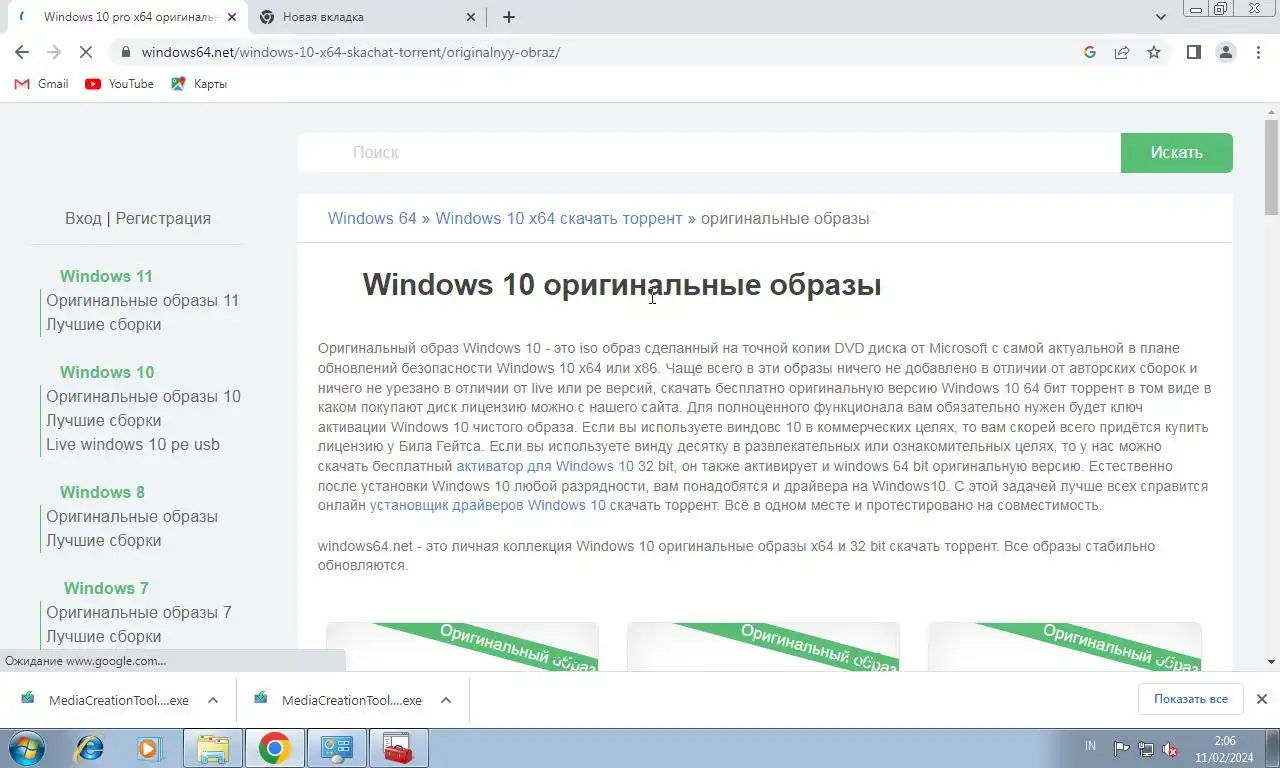Open Оригинальные образы under Windows 8
Image resolution: width=1280 pixels, height=768 pixels.
[132, 516]
